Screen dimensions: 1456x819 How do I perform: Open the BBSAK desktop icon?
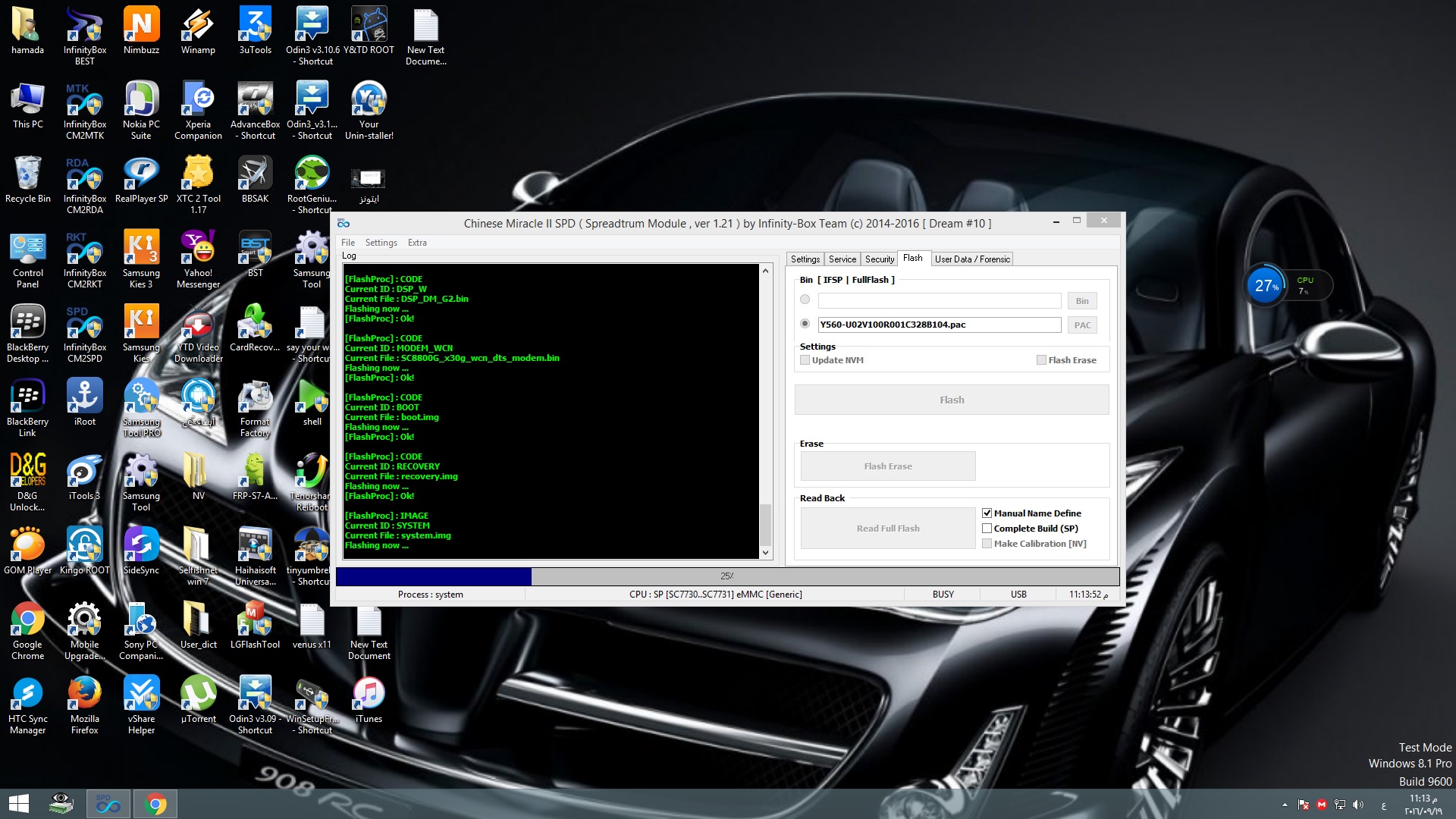pyautogui.click(x=255, y=180)
